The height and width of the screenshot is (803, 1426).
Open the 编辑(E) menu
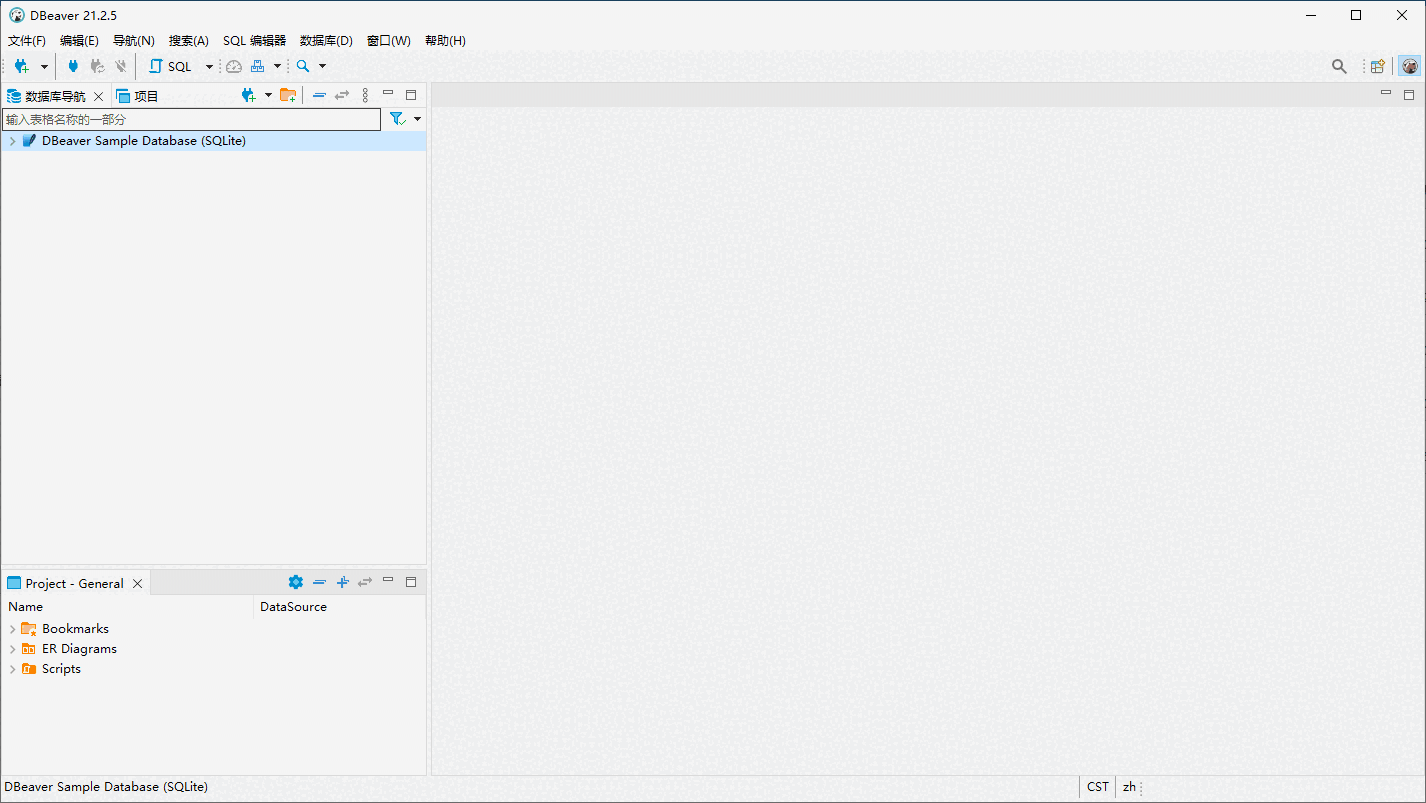[x=79, y=41]
